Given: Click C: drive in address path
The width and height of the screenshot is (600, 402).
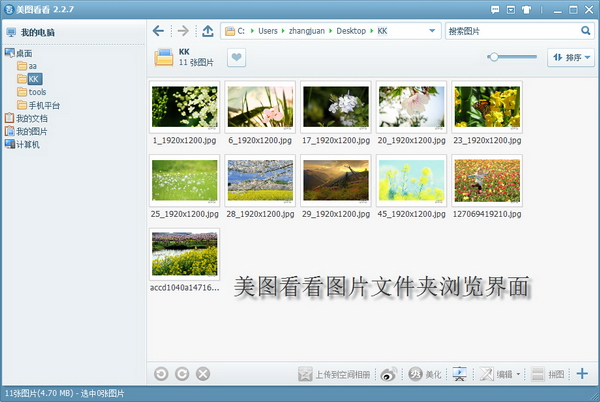Looking at the screenshot, I should point(241,31).
